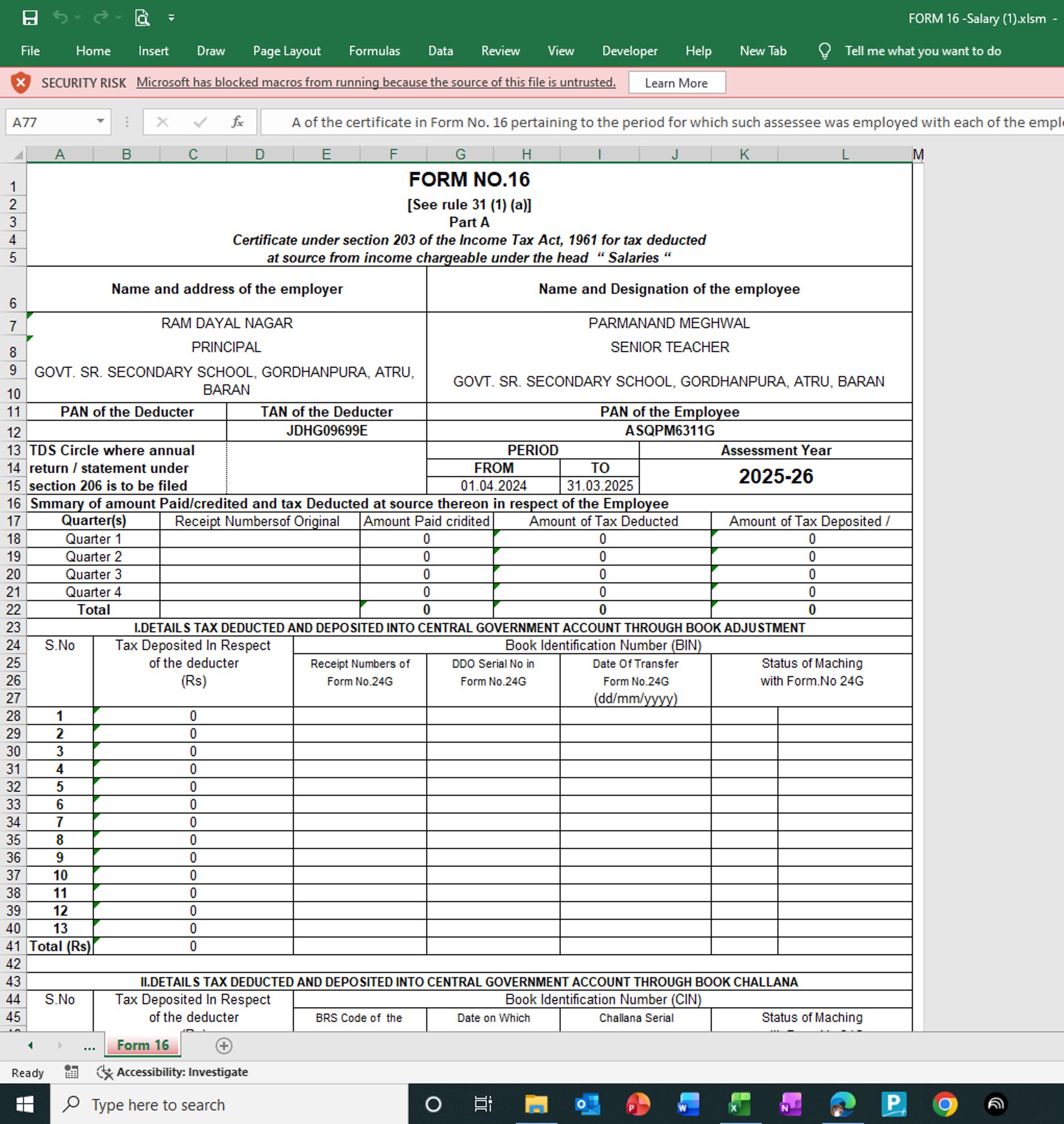Click the Print Preview icon in quick access
The image size is (1064, 1124).
(x=142, y=18)
